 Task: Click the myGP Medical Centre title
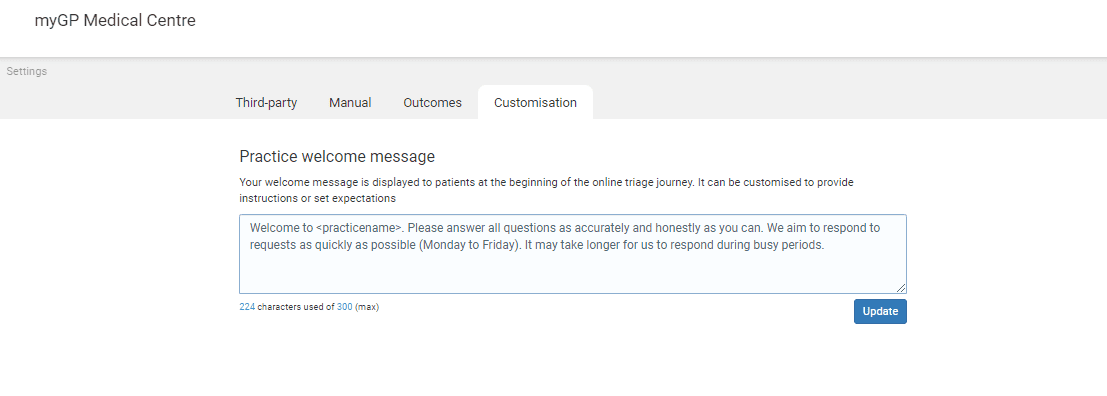[115, 20]
